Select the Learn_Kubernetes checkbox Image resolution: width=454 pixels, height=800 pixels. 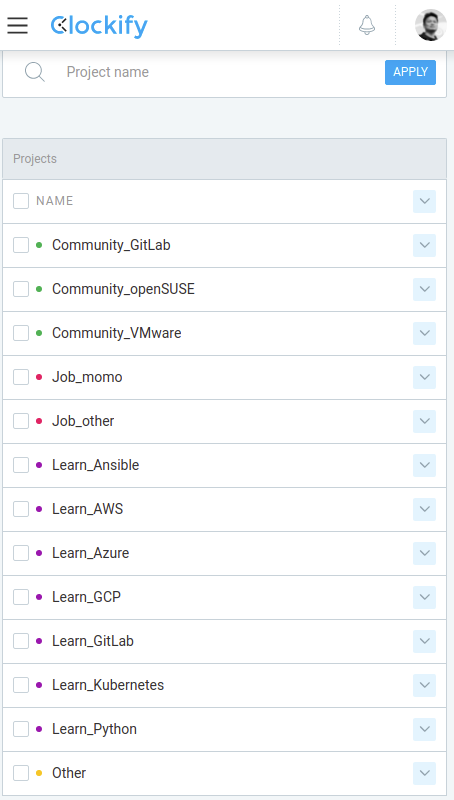[x=21, y=685]
